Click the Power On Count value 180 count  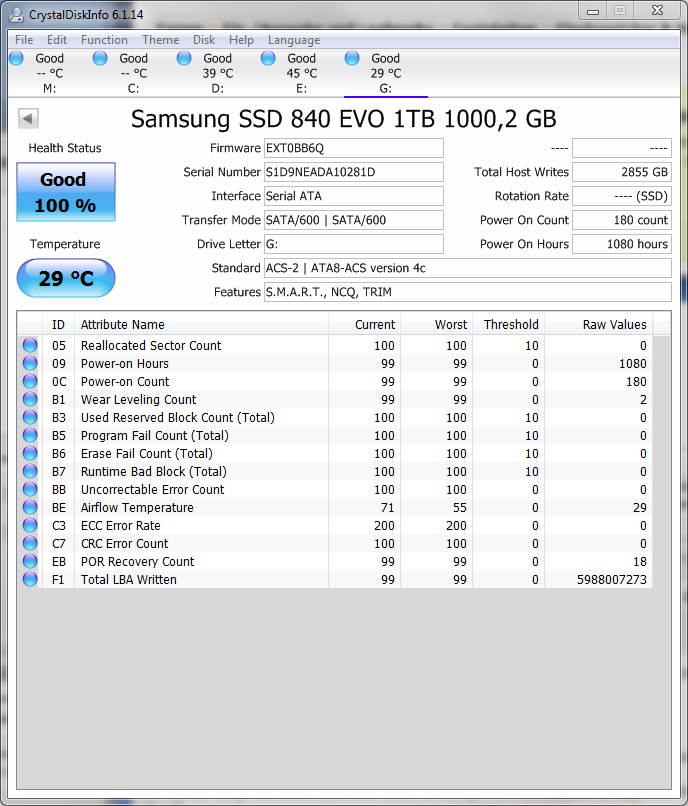tap(622, 220)
